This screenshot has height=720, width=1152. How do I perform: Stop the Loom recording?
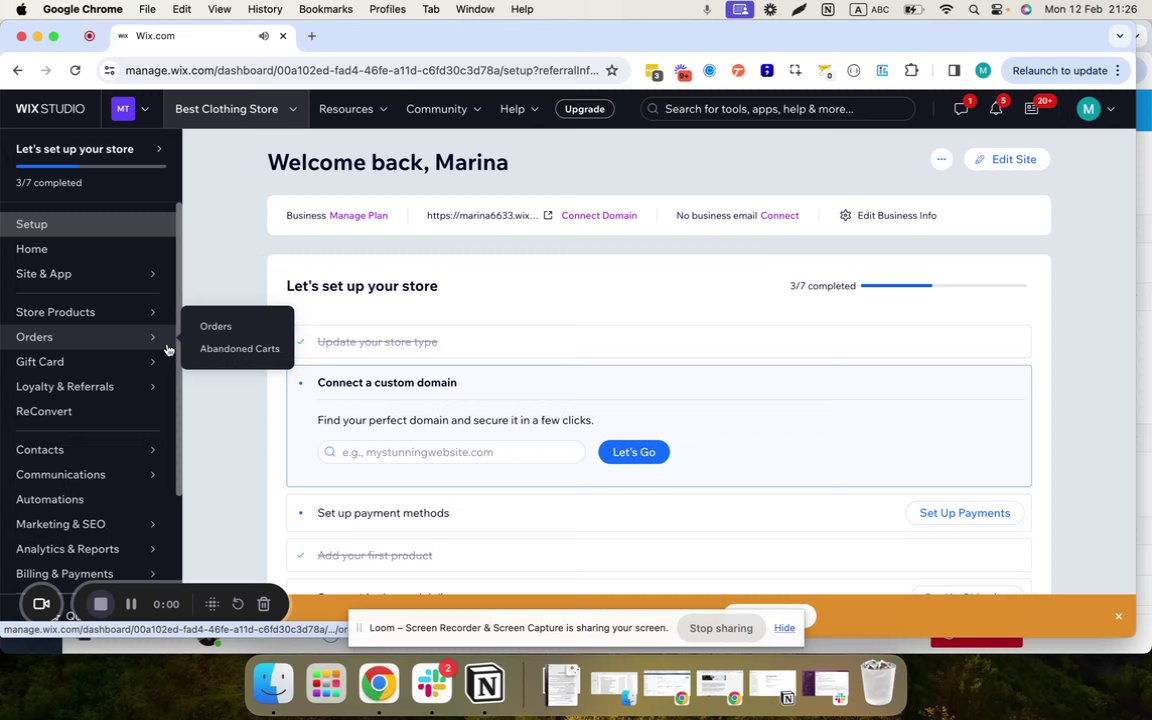[x=101, y=604]
